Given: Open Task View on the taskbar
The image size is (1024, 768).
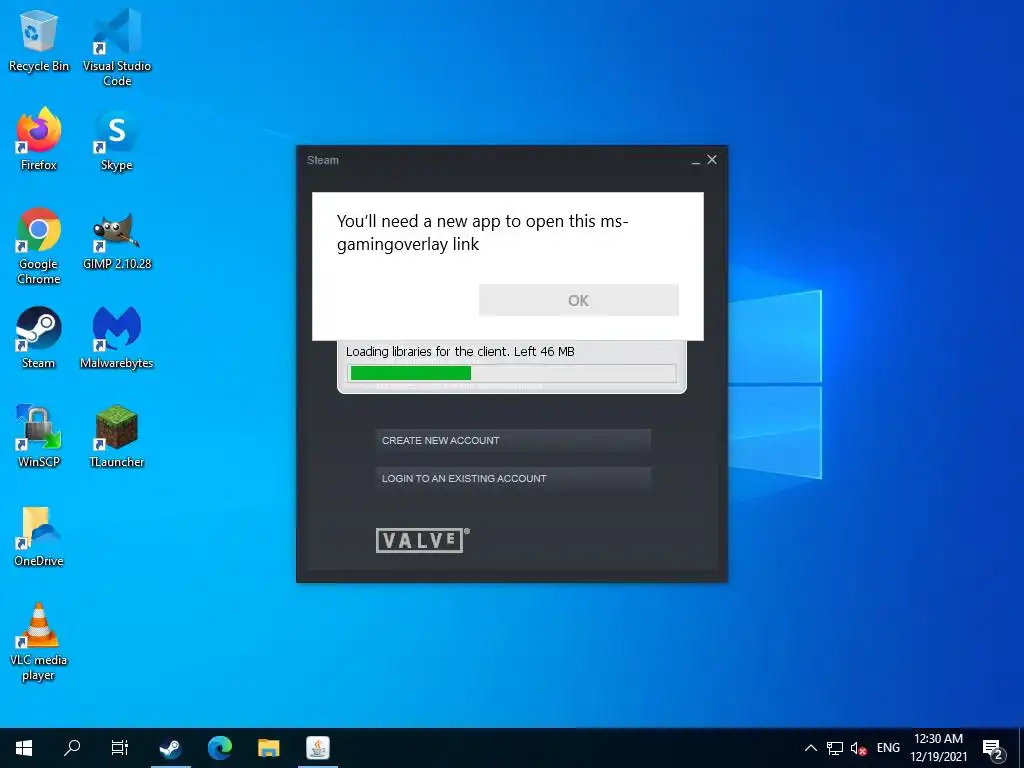Looking at the screenshot, I should [x=120, y=748].
